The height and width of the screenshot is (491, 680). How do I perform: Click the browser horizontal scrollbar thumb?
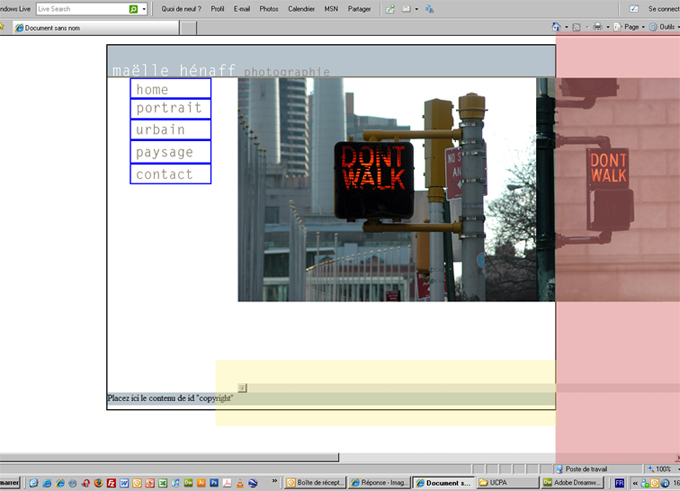point(169,457)
